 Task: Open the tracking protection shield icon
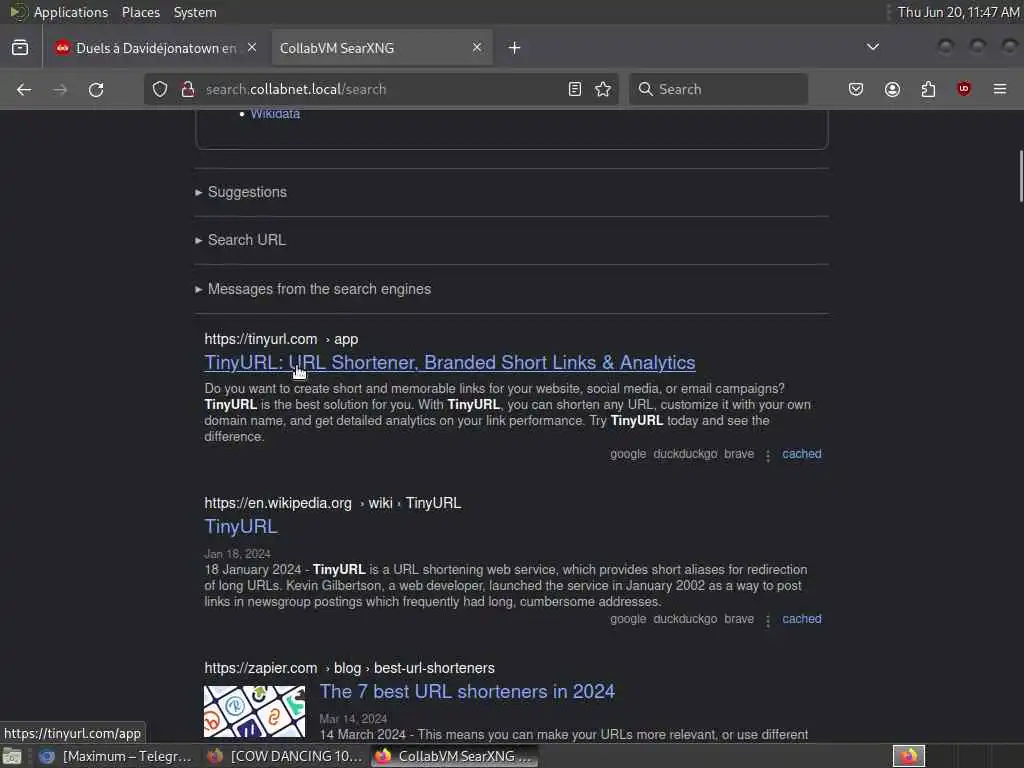[x=160, y=89]
